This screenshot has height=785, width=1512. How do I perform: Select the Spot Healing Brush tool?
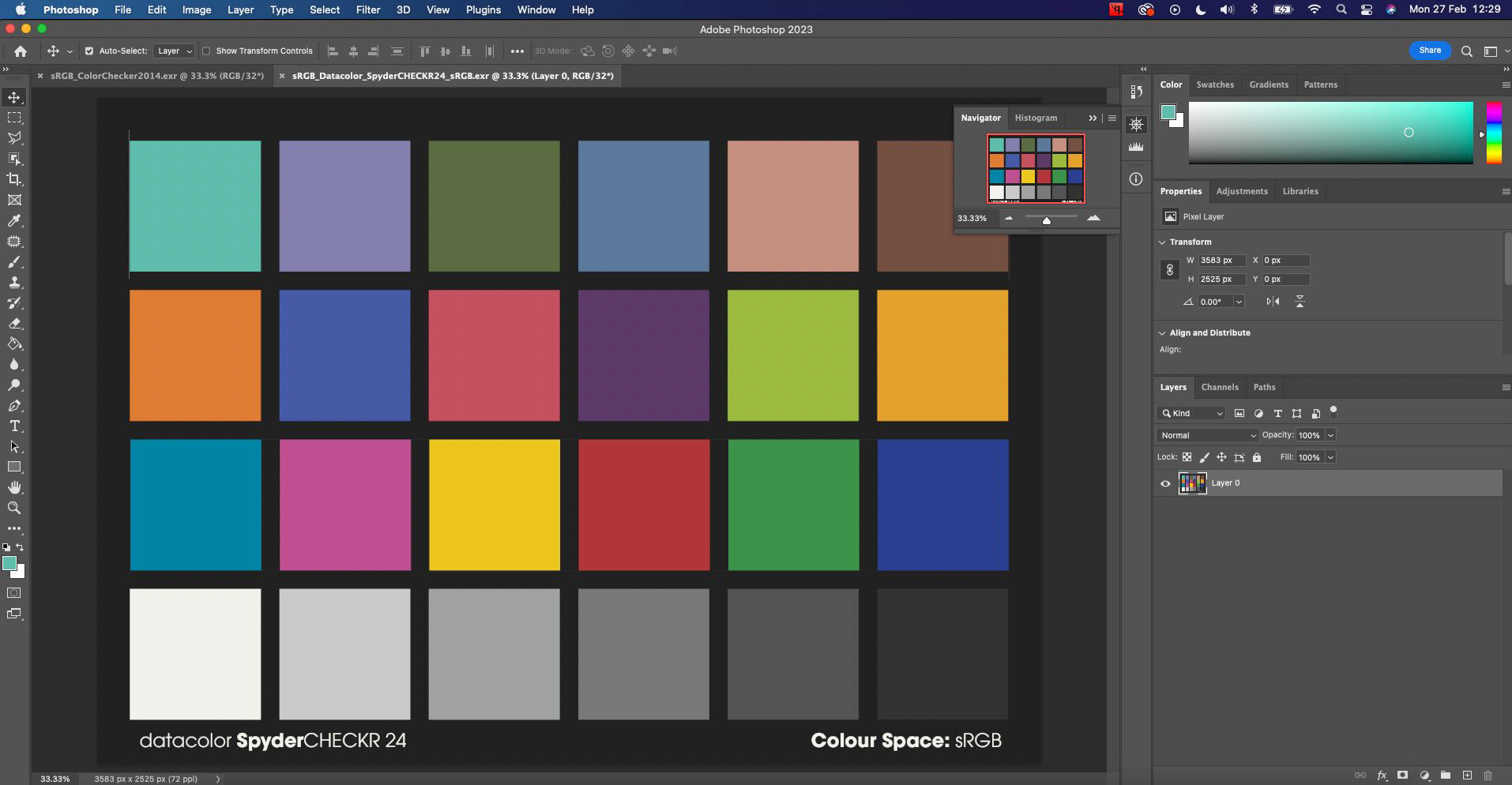tap(14, 242)
